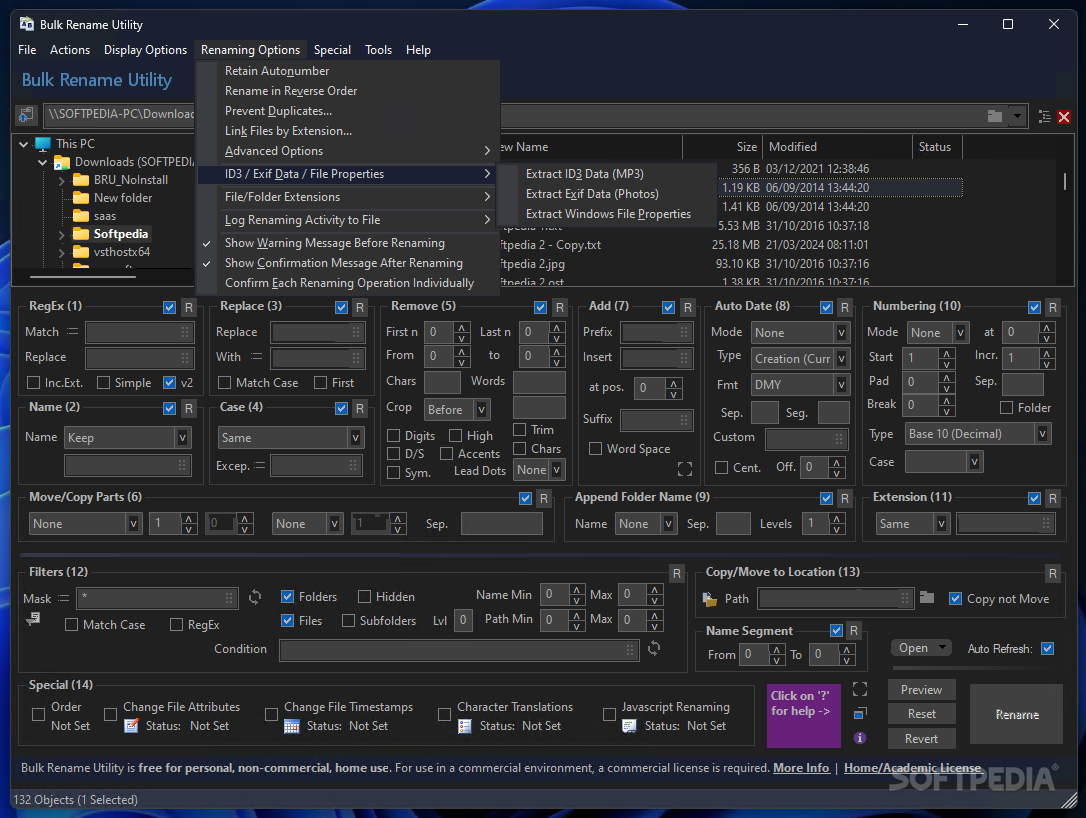
Task: Open the Append Folder Name None dropdown
Action: click(668, 524)
